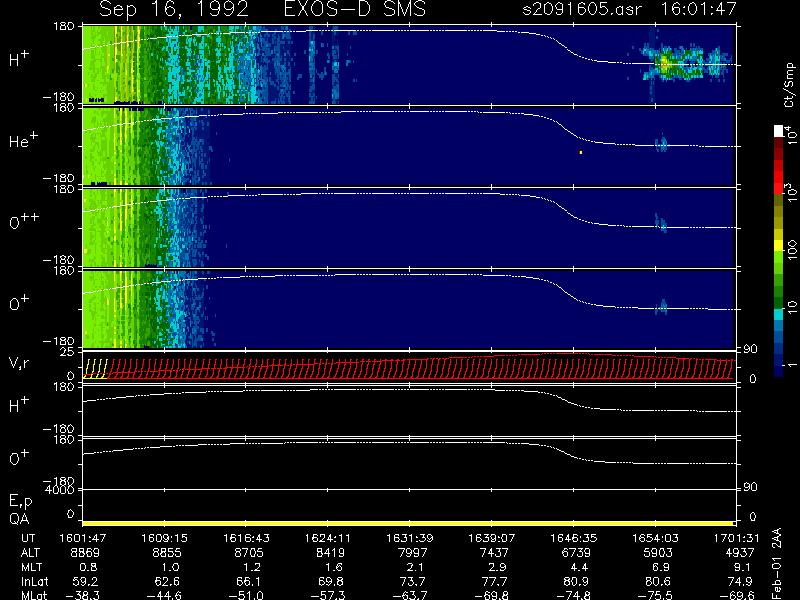Click the yellow QA status bar

[x=408, y=523]
